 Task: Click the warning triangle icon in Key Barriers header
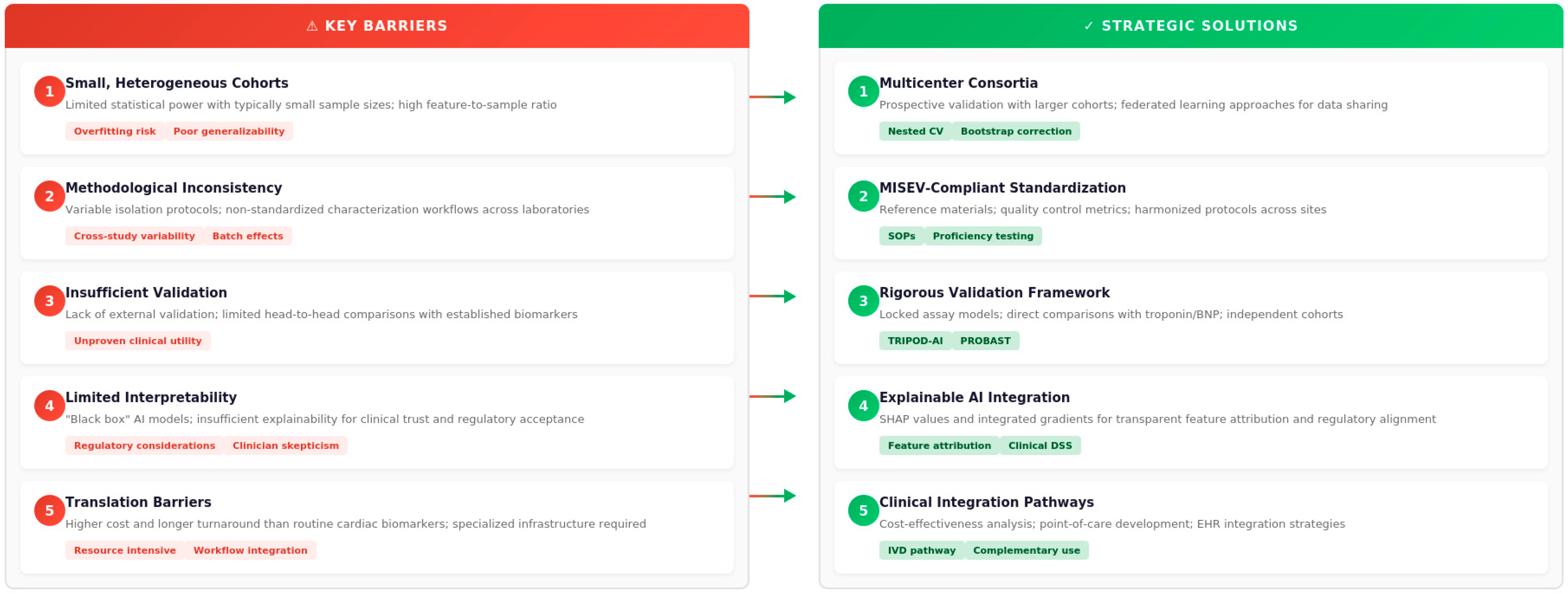pyautogui.click(x=312, y=25)
